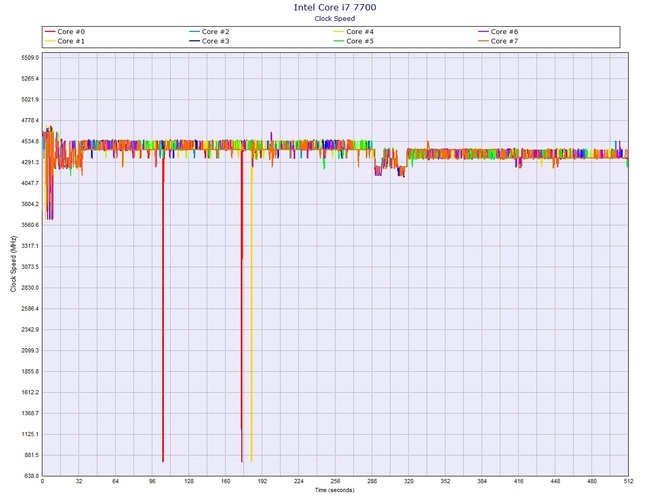Click the red Core #0 line swatch
Screen dimensions: 670x502
pos(50,32)
